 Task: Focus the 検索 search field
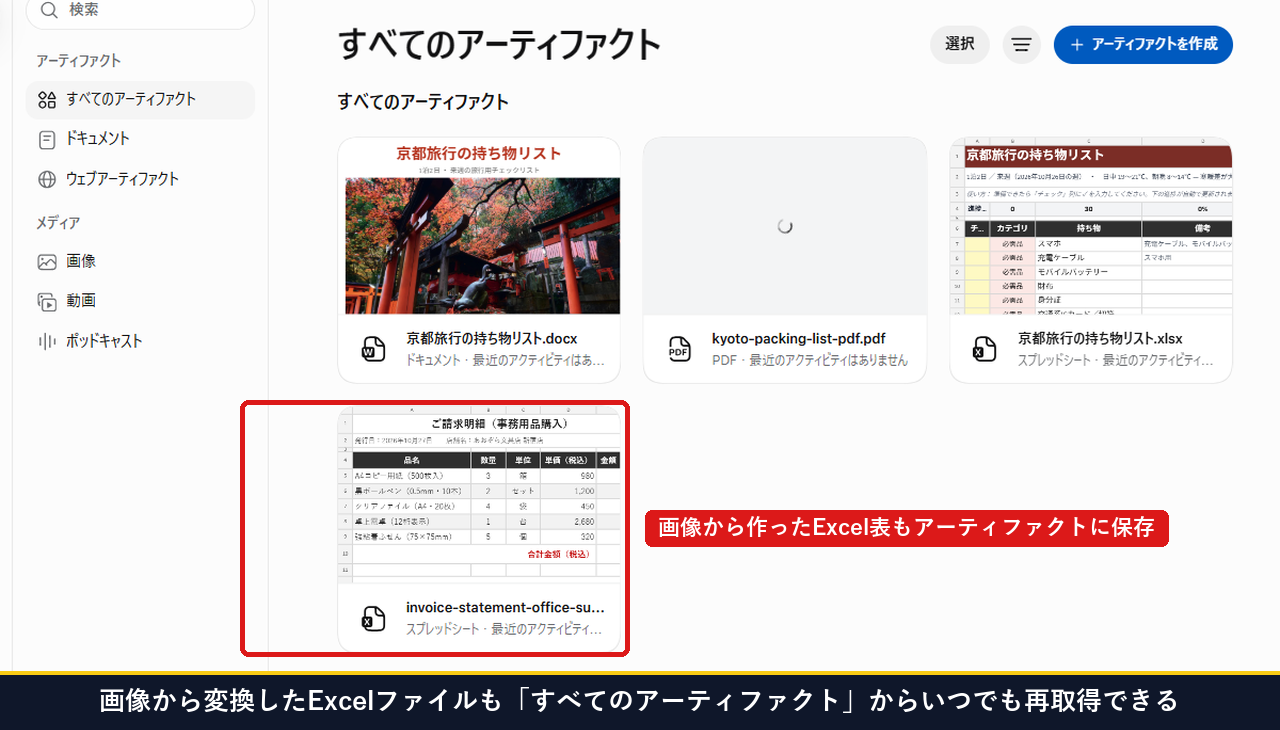[x=140, y=10]
